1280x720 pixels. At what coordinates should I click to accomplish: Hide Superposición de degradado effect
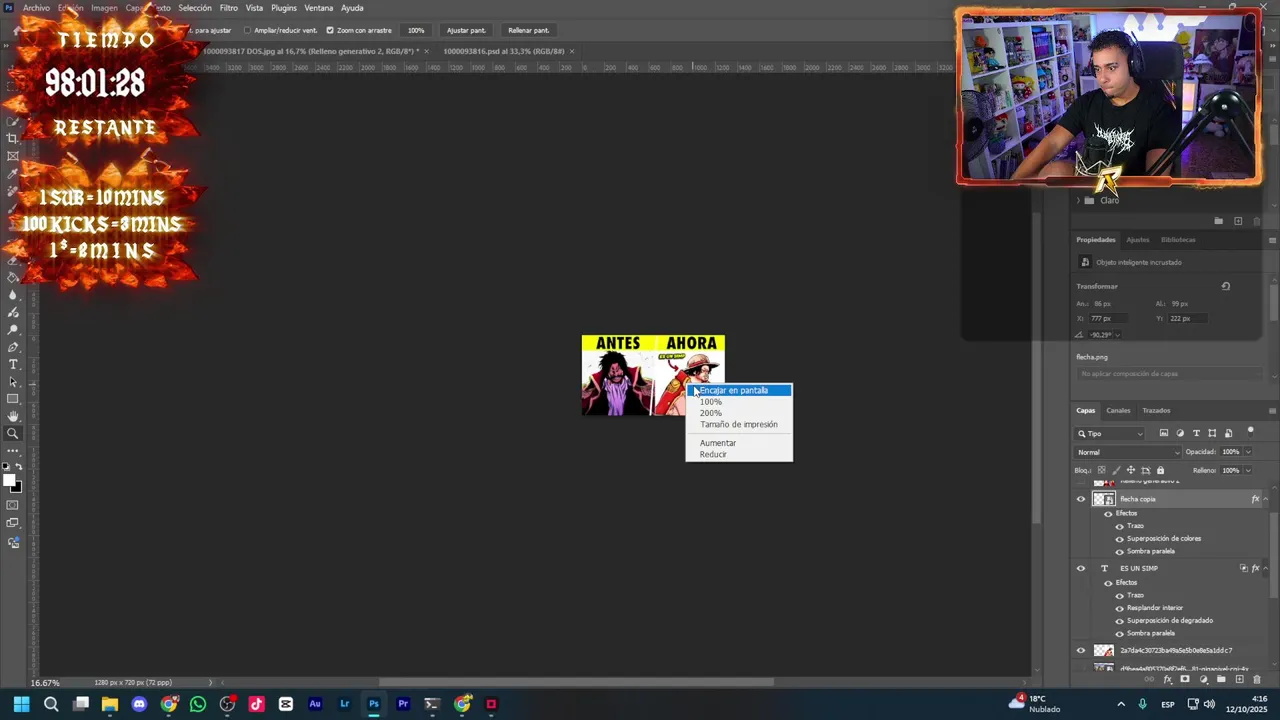point(1120,621)
